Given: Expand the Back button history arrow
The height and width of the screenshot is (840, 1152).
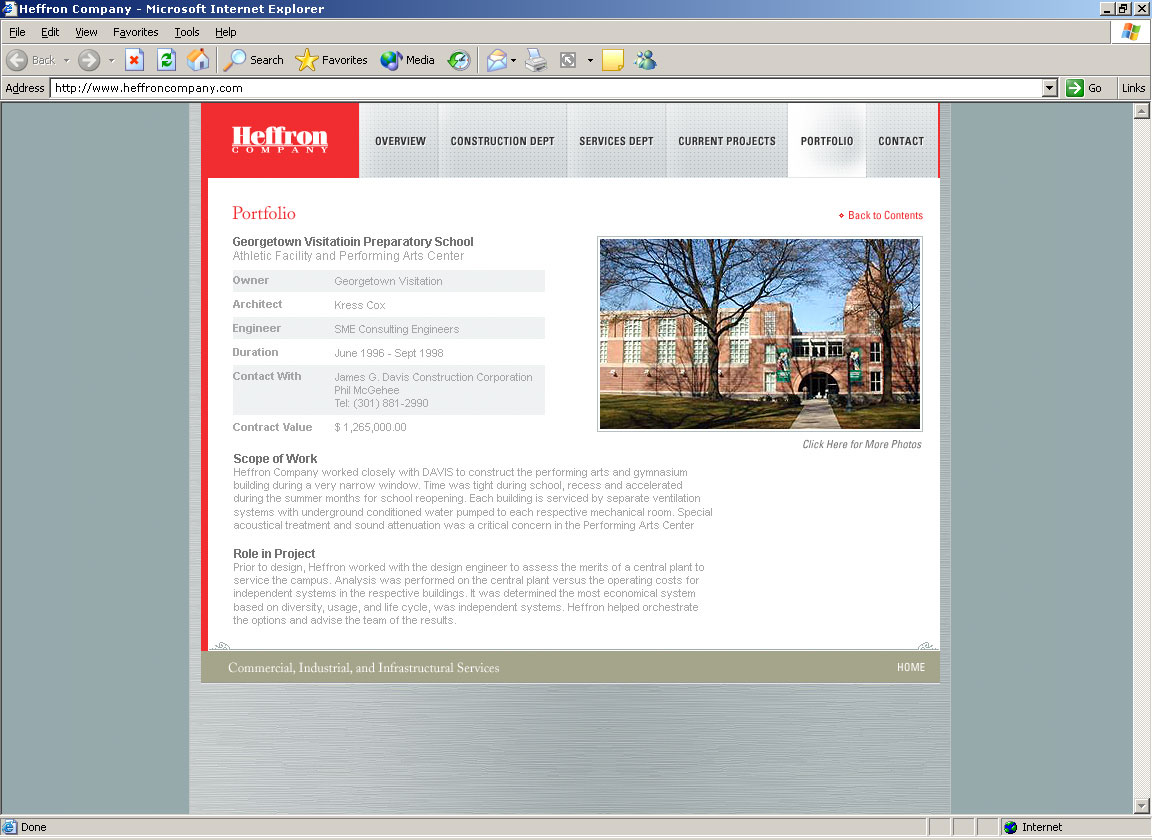Looking at the screenshot, I should tap(66, 60).
